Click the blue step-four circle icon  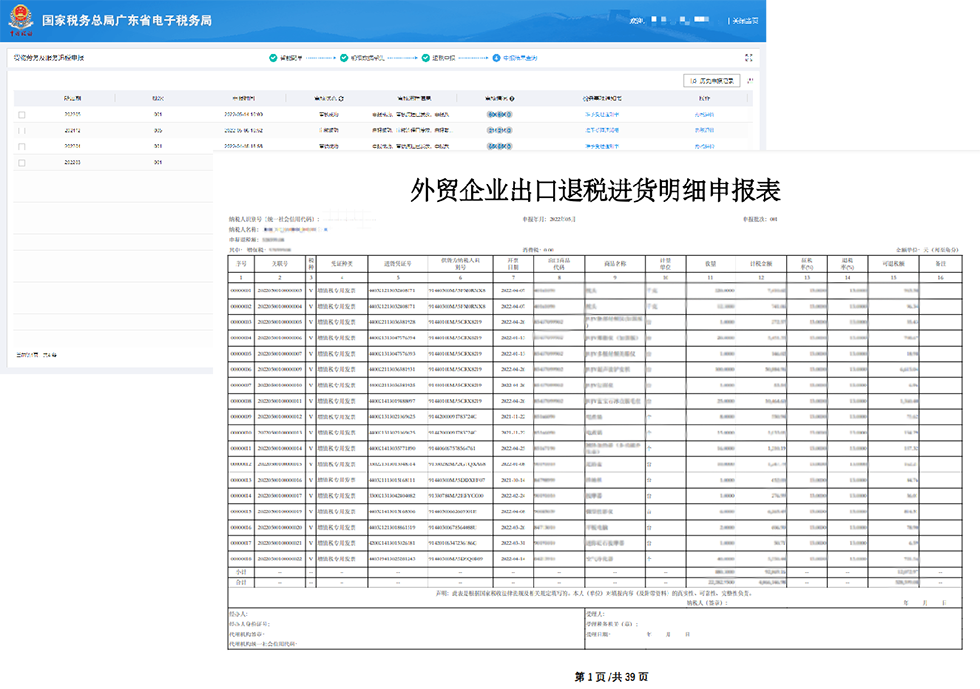[x=496, y=58]
